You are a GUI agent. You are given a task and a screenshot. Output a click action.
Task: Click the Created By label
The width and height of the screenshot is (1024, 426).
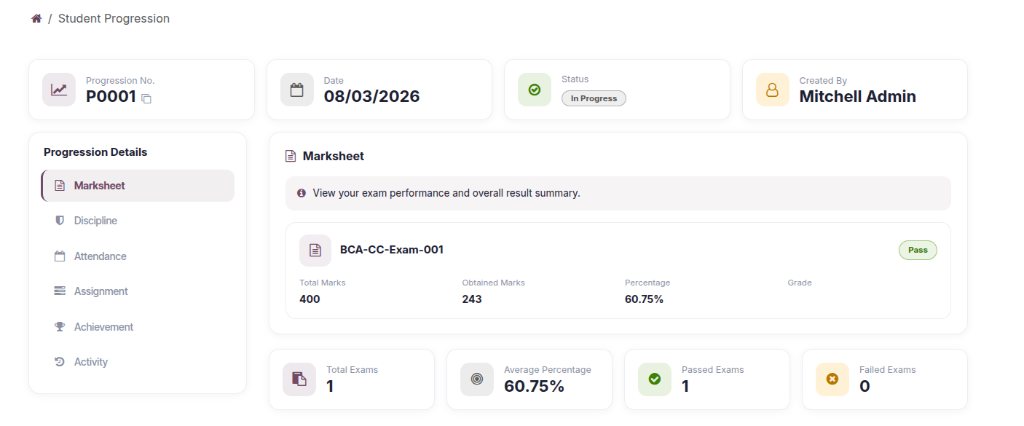[823, 81]
